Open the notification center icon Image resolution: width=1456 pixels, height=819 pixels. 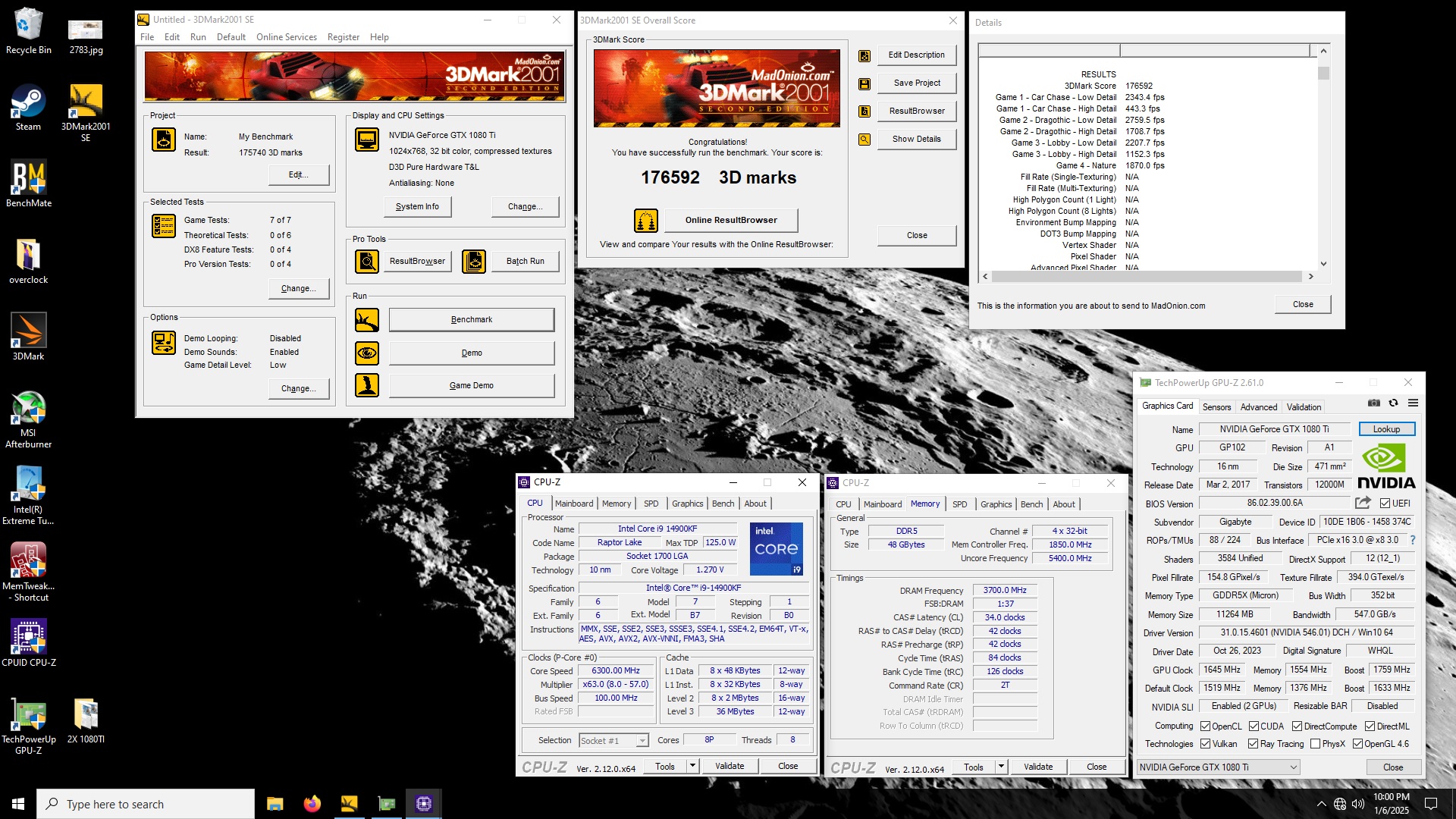1431,804
